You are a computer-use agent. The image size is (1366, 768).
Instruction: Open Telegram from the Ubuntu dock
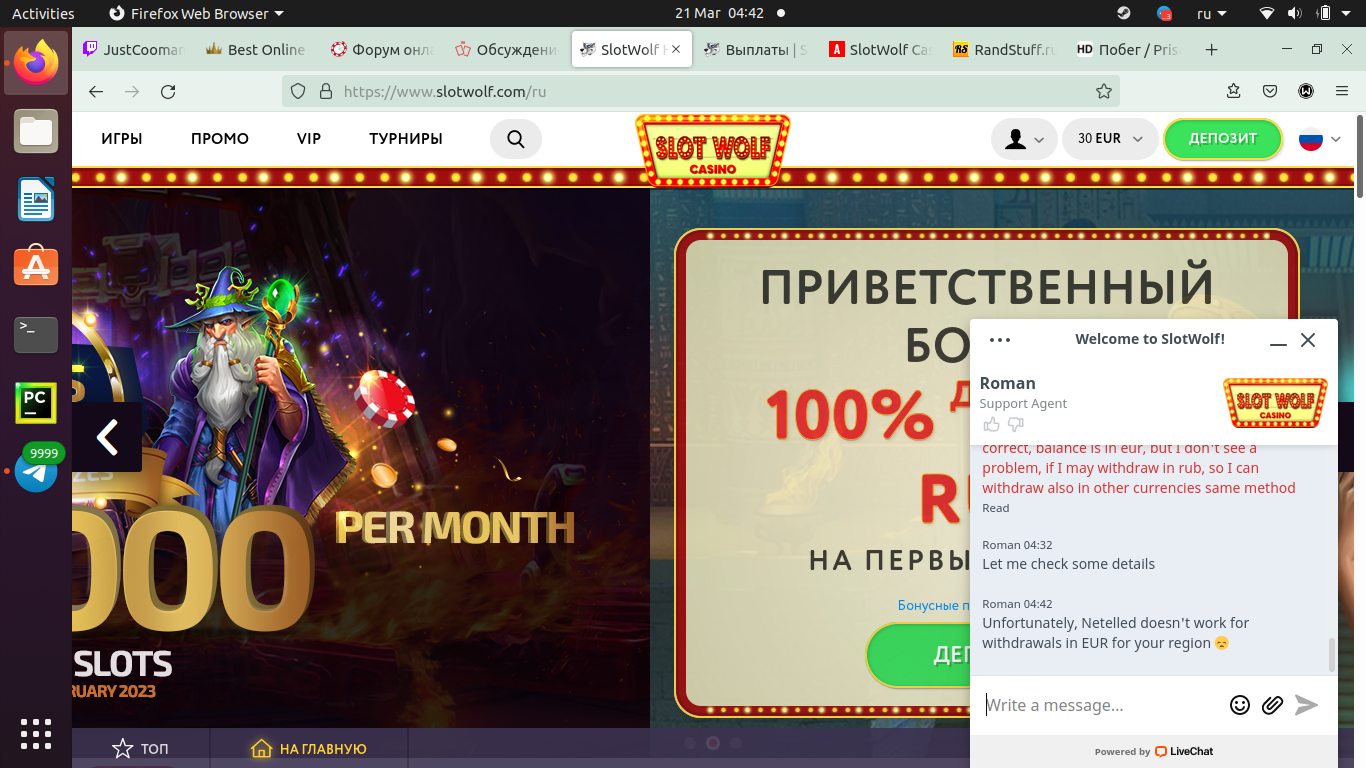click(36, 471)
